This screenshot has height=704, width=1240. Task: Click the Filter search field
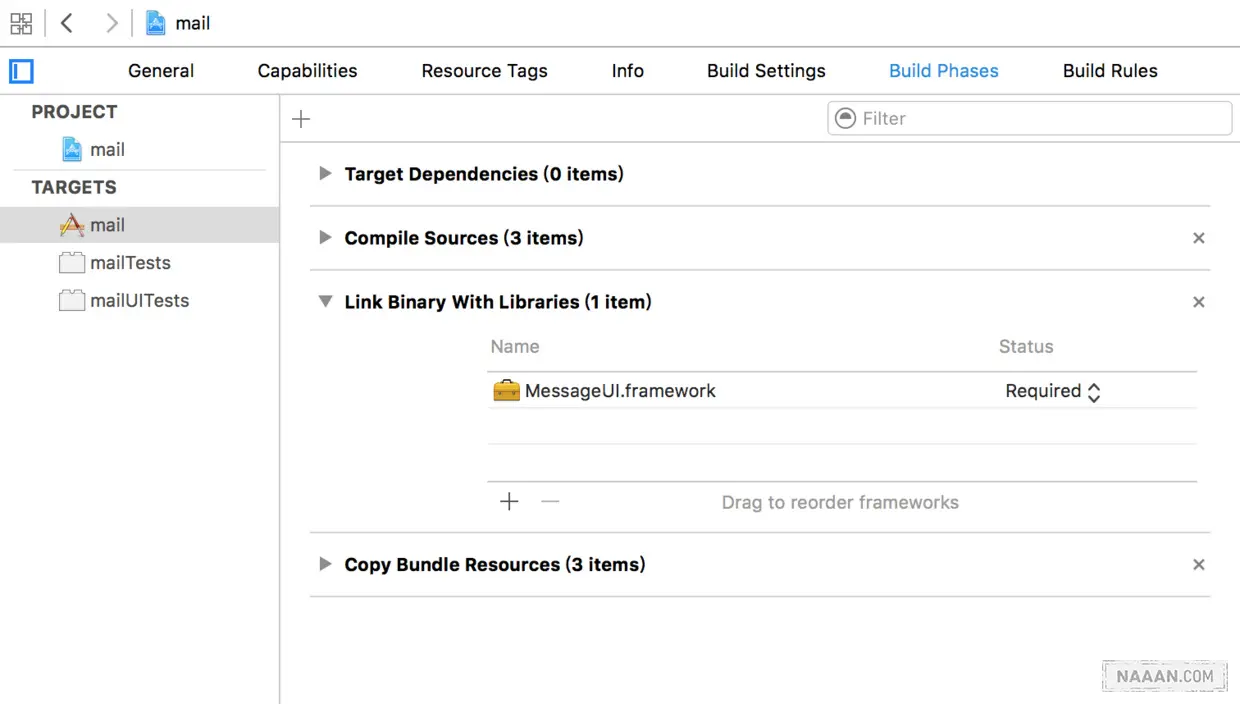tap(1040, 118)
